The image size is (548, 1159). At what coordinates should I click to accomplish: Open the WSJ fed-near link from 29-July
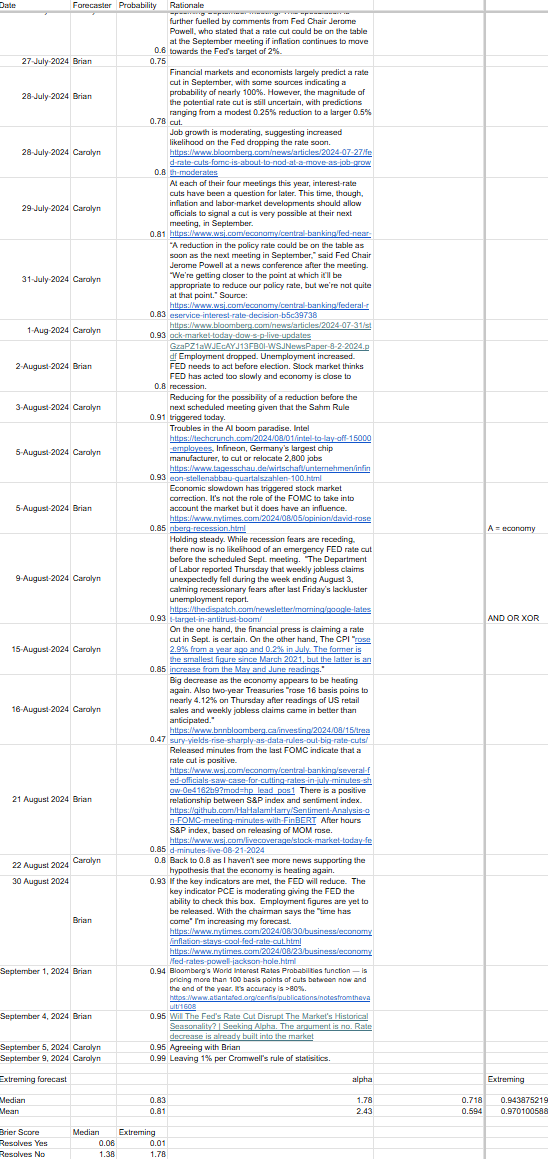[x=270, y=232]
